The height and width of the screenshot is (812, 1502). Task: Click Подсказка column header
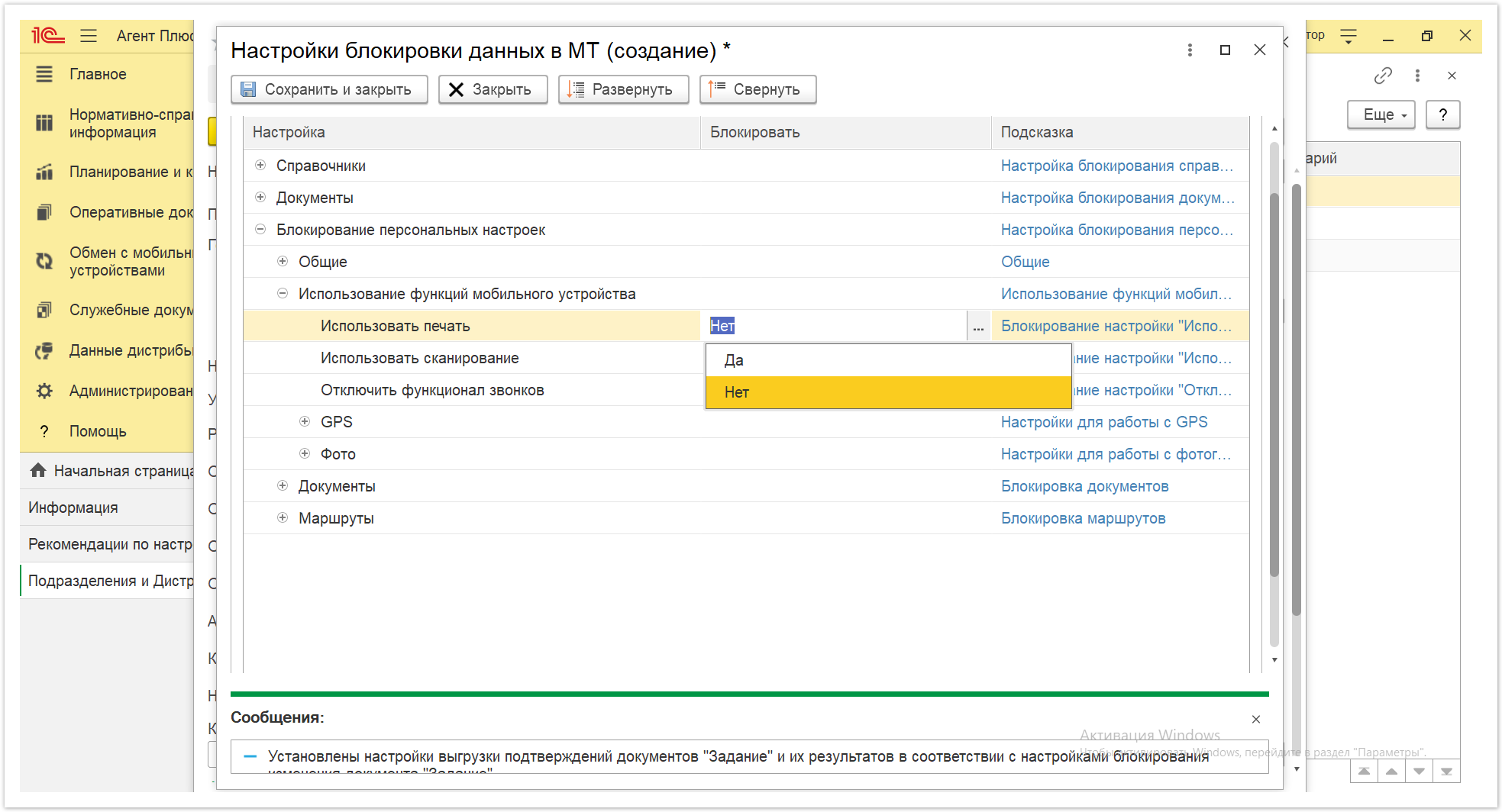click(x=1120, y=132)
